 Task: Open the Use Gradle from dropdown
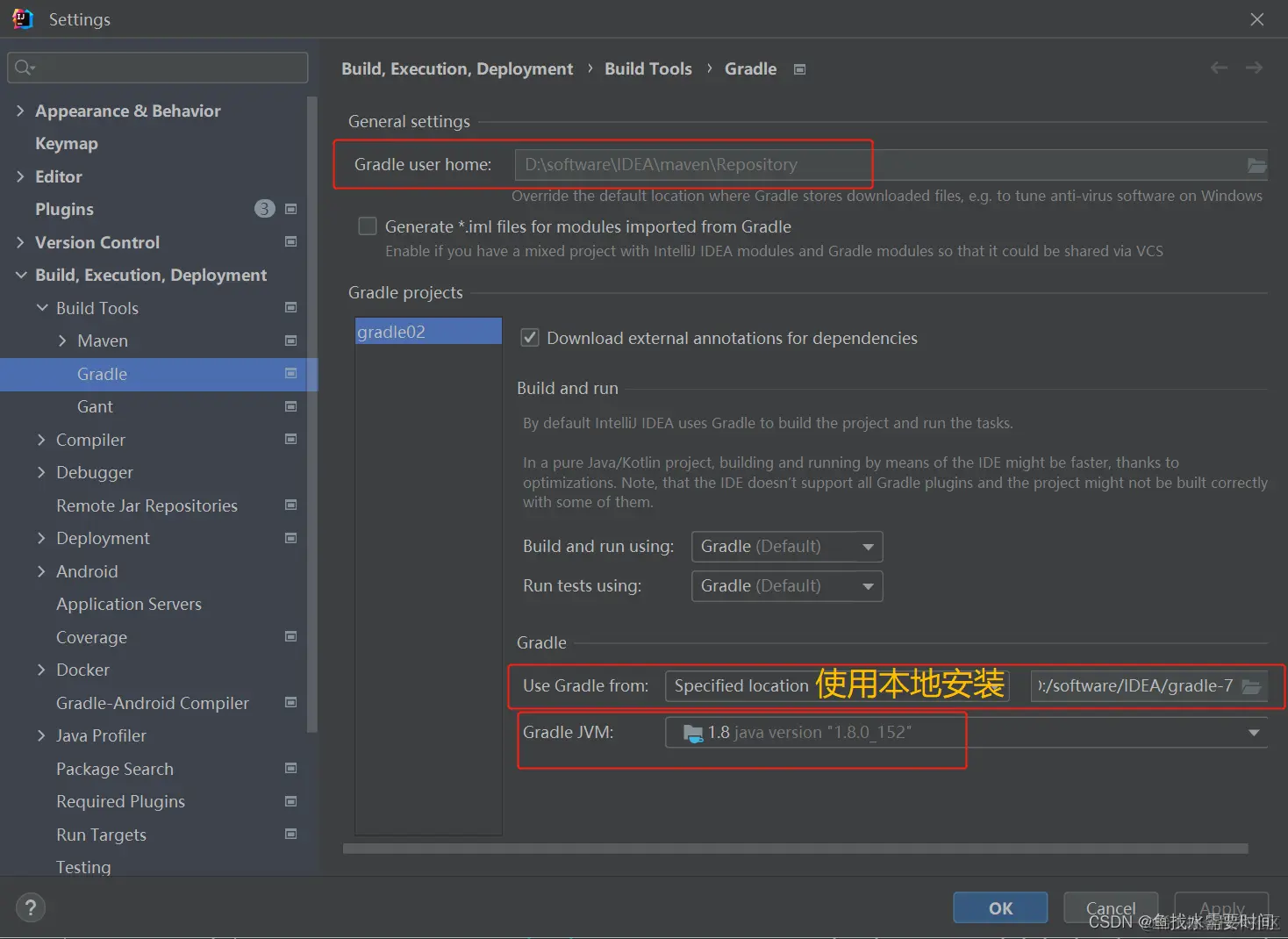pos(837,686)
